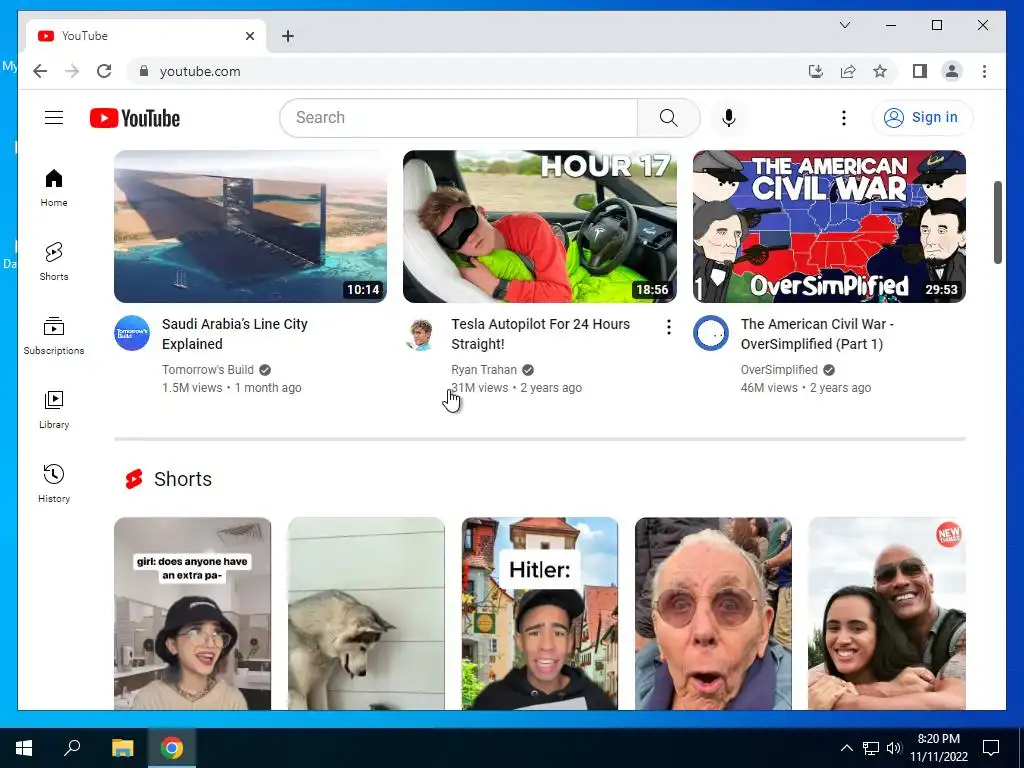Open Chrome three-dot menu
Viewport: 1024px width, 768px height.
(x=984, y=71)
